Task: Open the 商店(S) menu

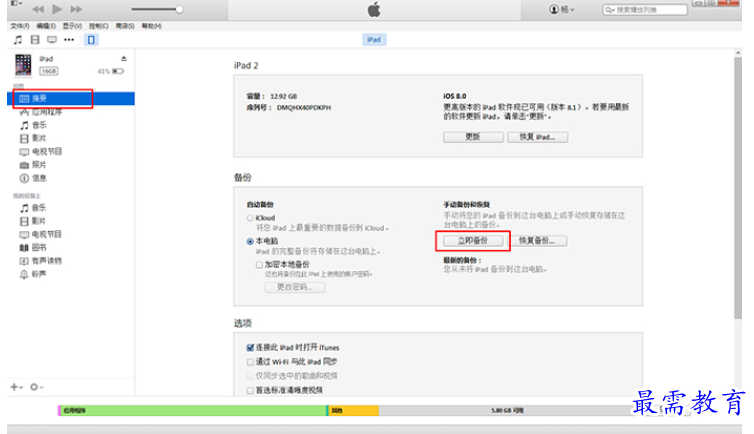Action: coord(125,26)
